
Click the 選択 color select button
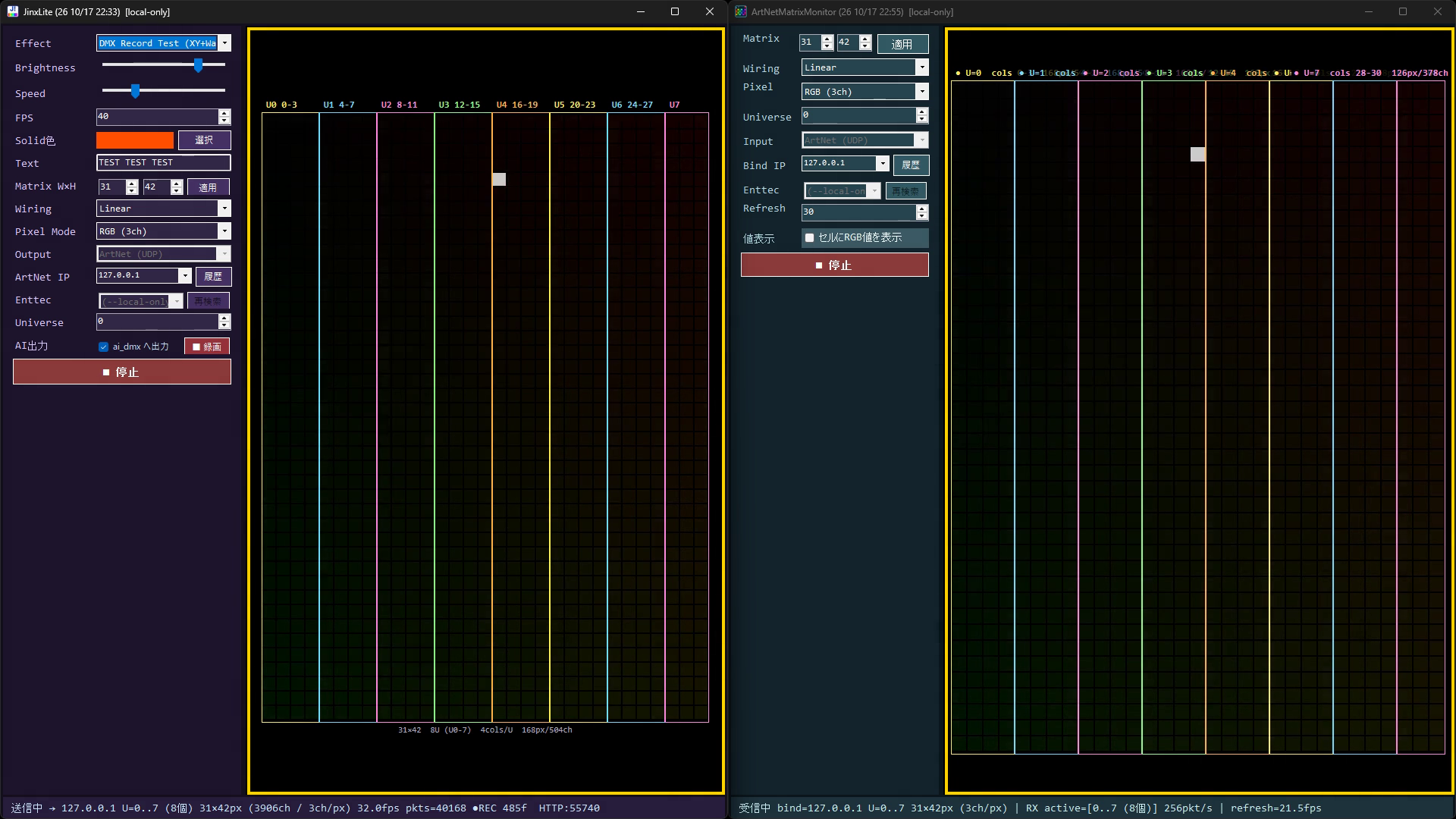tap(204, 140)
